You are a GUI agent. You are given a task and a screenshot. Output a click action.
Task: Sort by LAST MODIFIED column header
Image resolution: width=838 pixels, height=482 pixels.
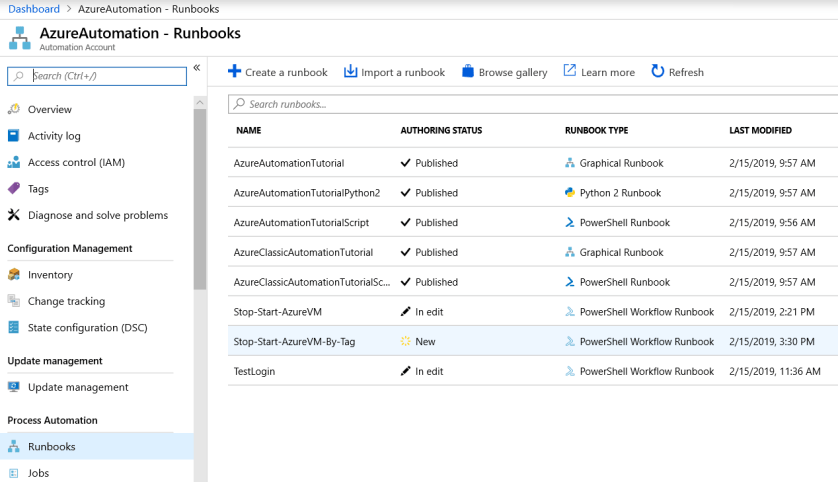pyautogui.click(x=760, y=131)
